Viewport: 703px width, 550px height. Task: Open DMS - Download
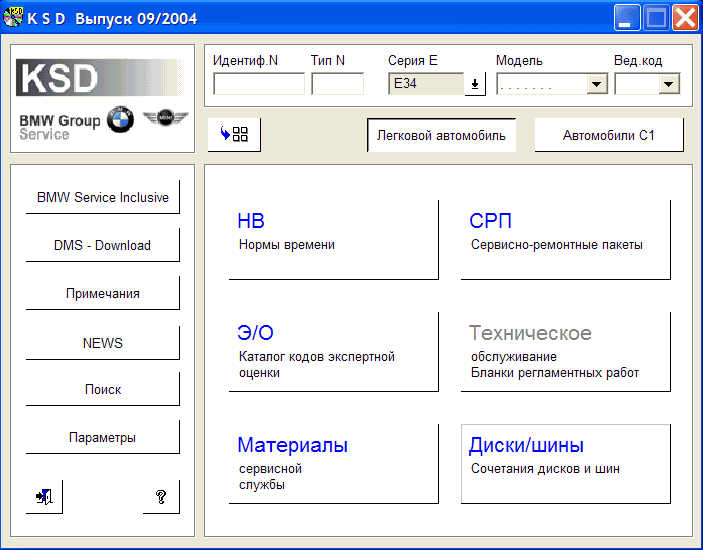tap(103, 245)
